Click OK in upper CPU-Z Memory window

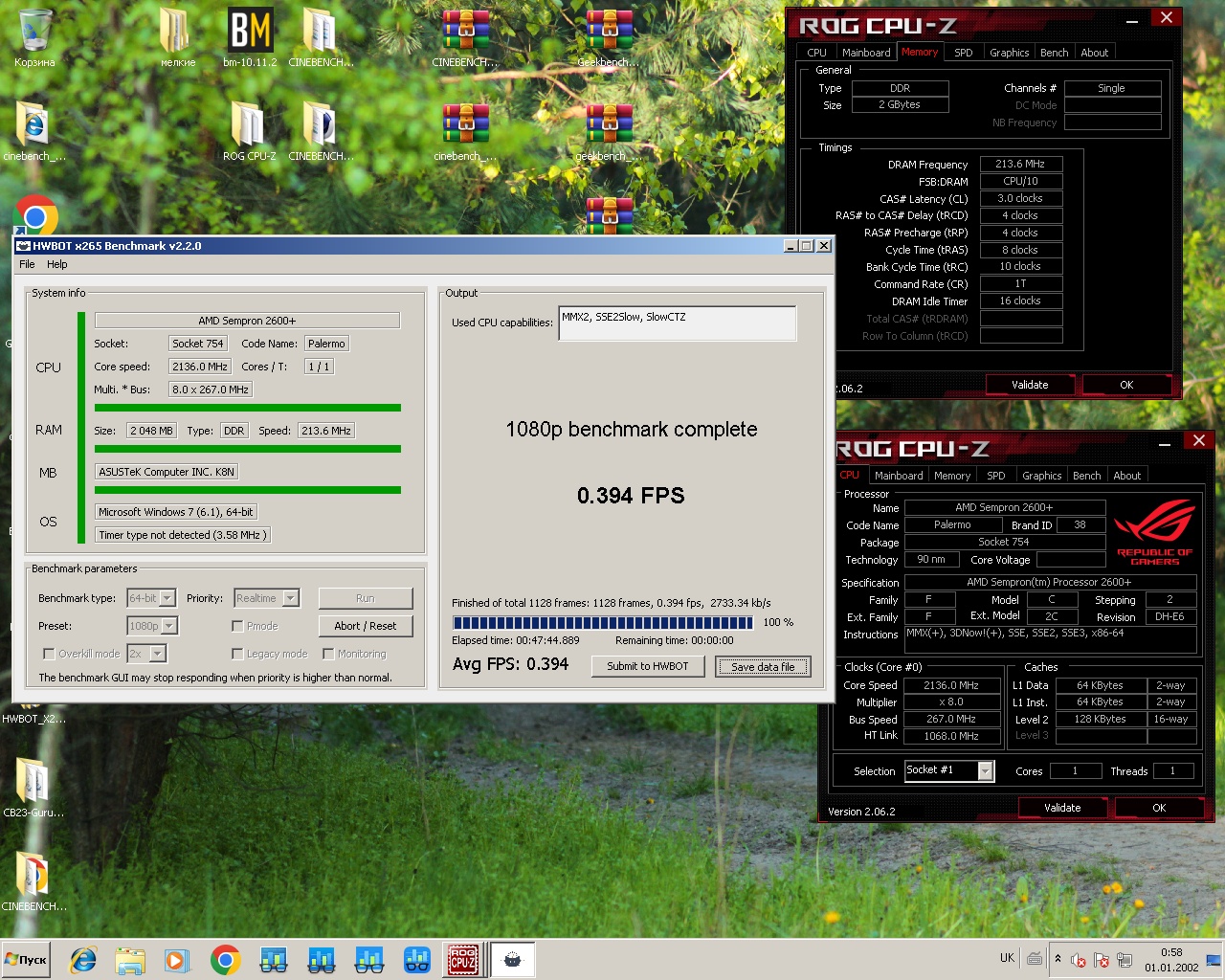click(x=1126, y=385)
